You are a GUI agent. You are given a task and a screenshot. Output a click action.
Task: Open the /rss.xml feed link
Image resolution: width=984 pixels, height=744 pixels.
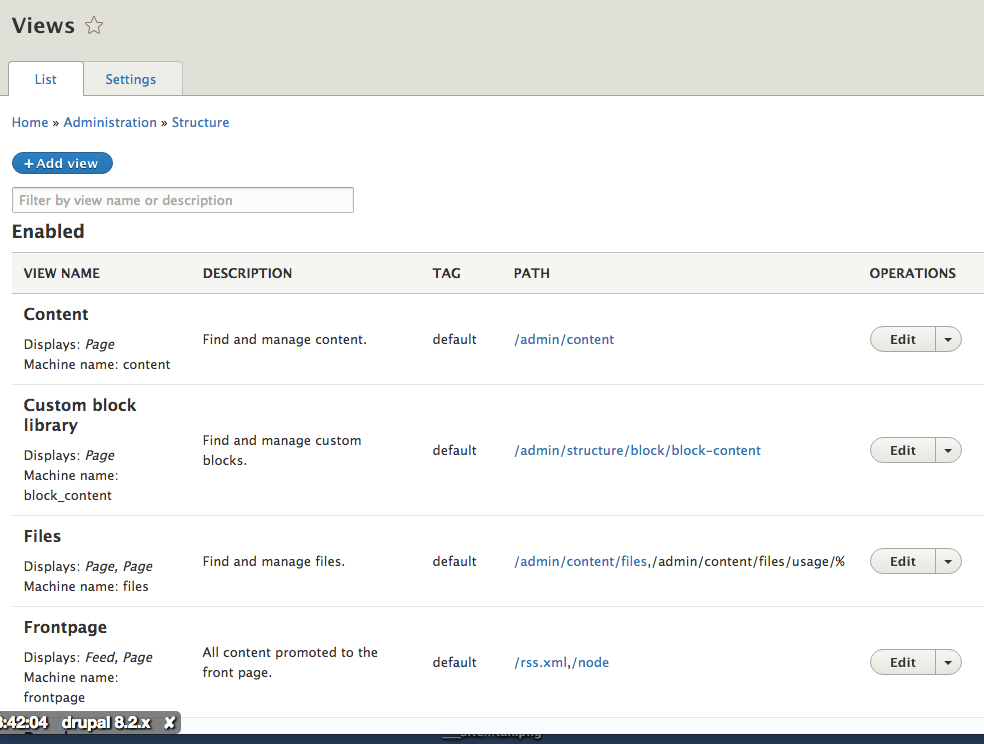pyautogui.click(x=535, y=662)
